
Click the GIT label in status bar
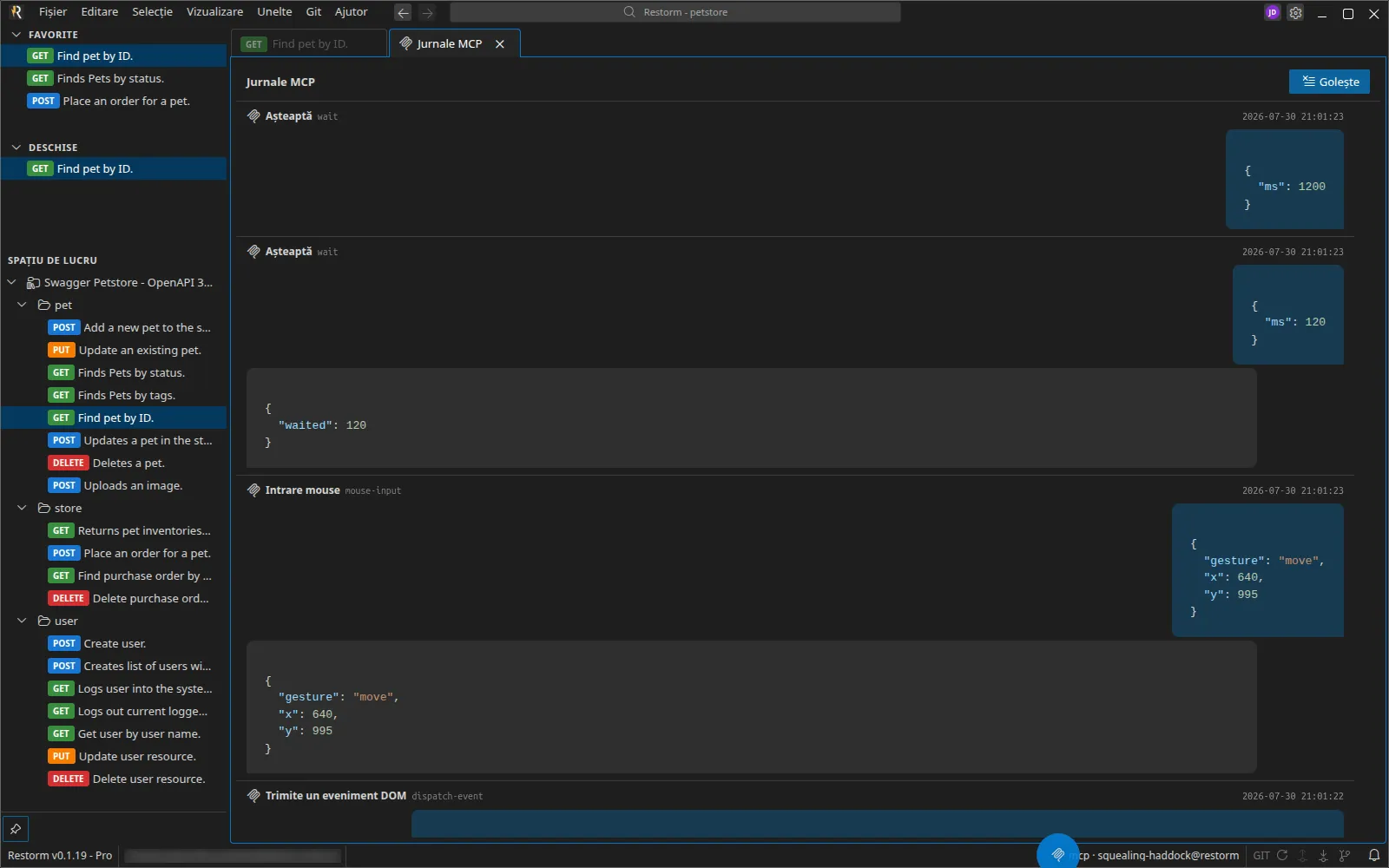click(x=1261, y=855)
